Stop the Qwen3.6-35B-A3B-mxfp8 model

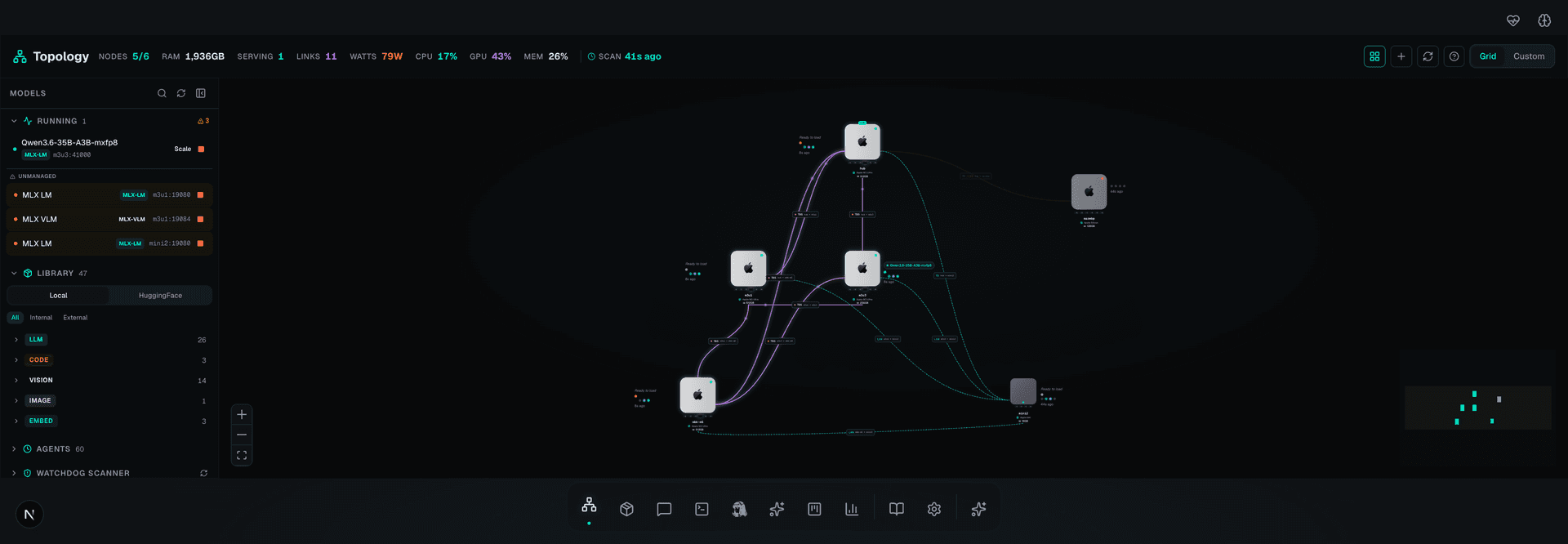[201, 149]
